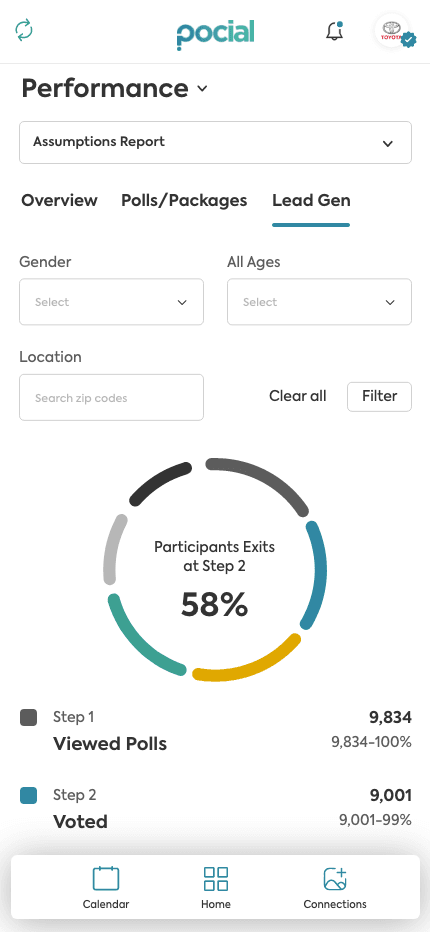Open the Assumptions Report dropdown
Viewport: 430px width, 932px height.
[x=215, y=143]
